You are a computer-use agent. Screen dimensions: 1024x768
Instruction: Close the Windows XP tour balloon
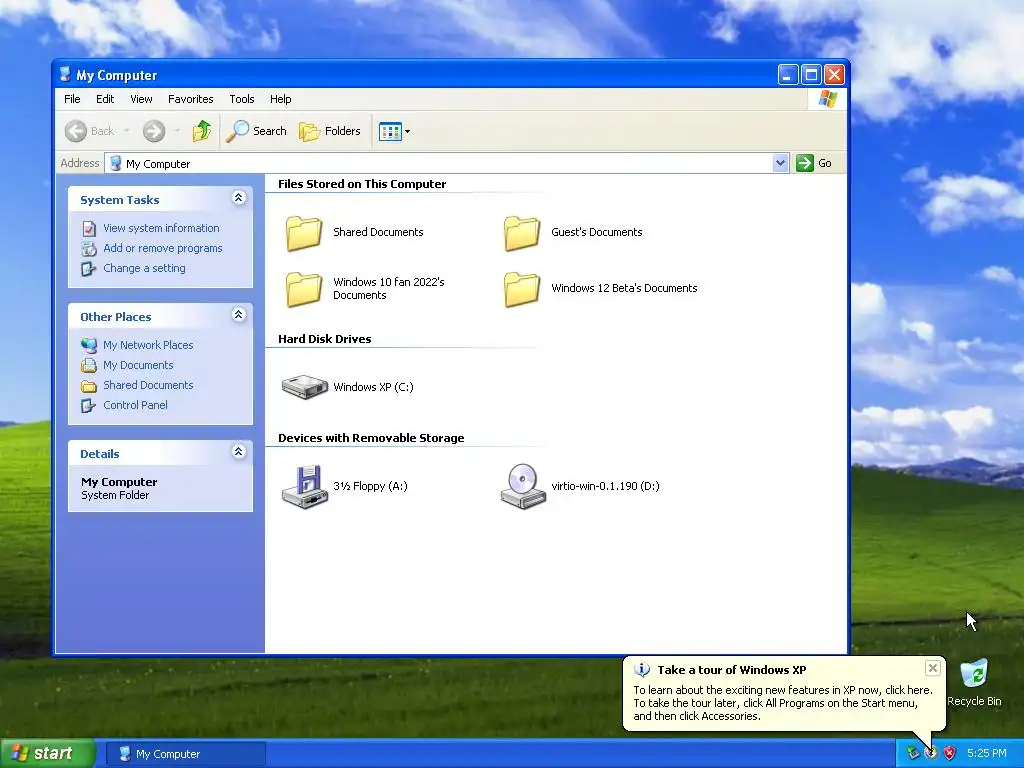coord(933,668)
